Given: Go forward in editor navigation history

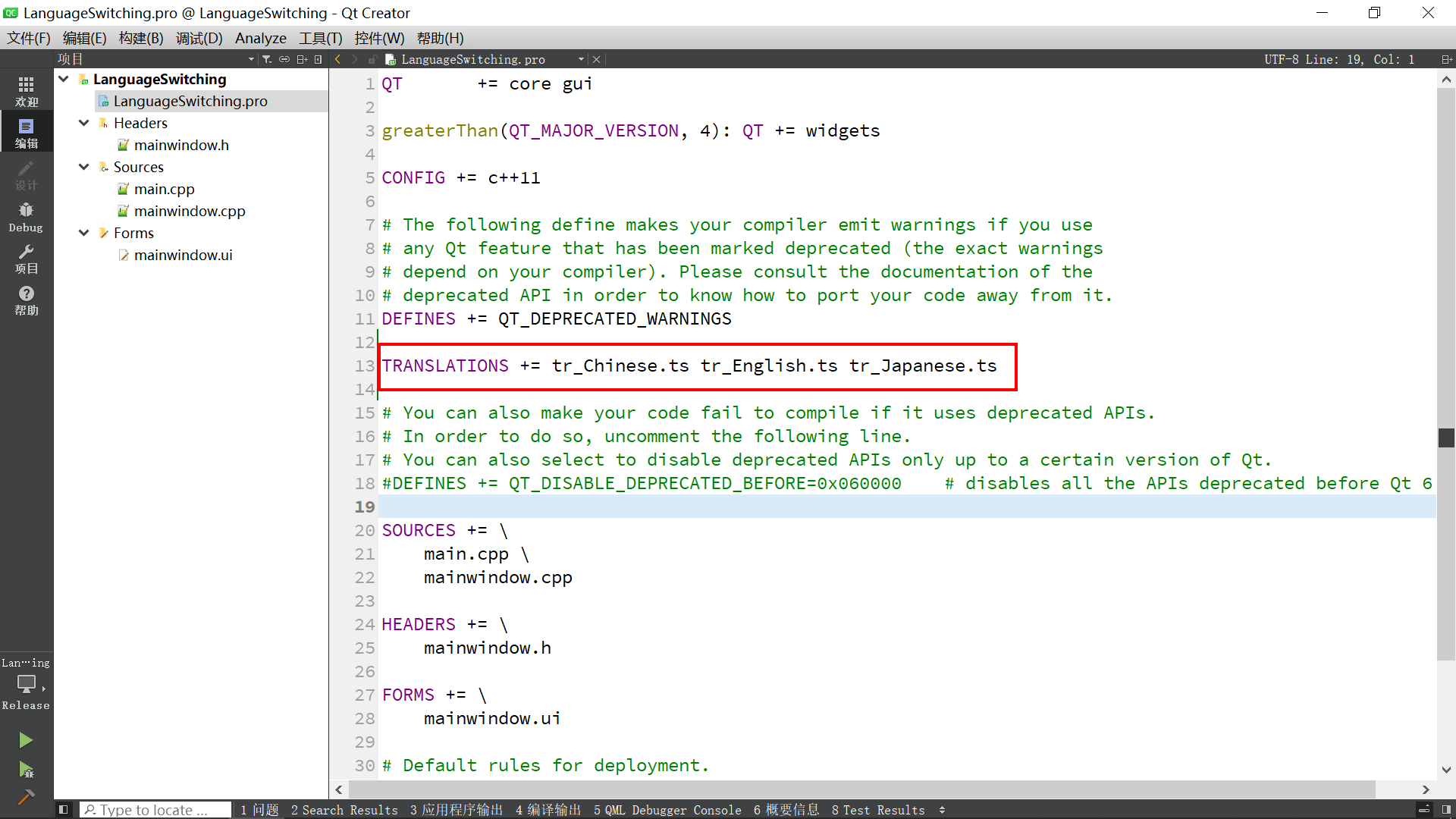Looking at the screenshot, I should [354, 59].
